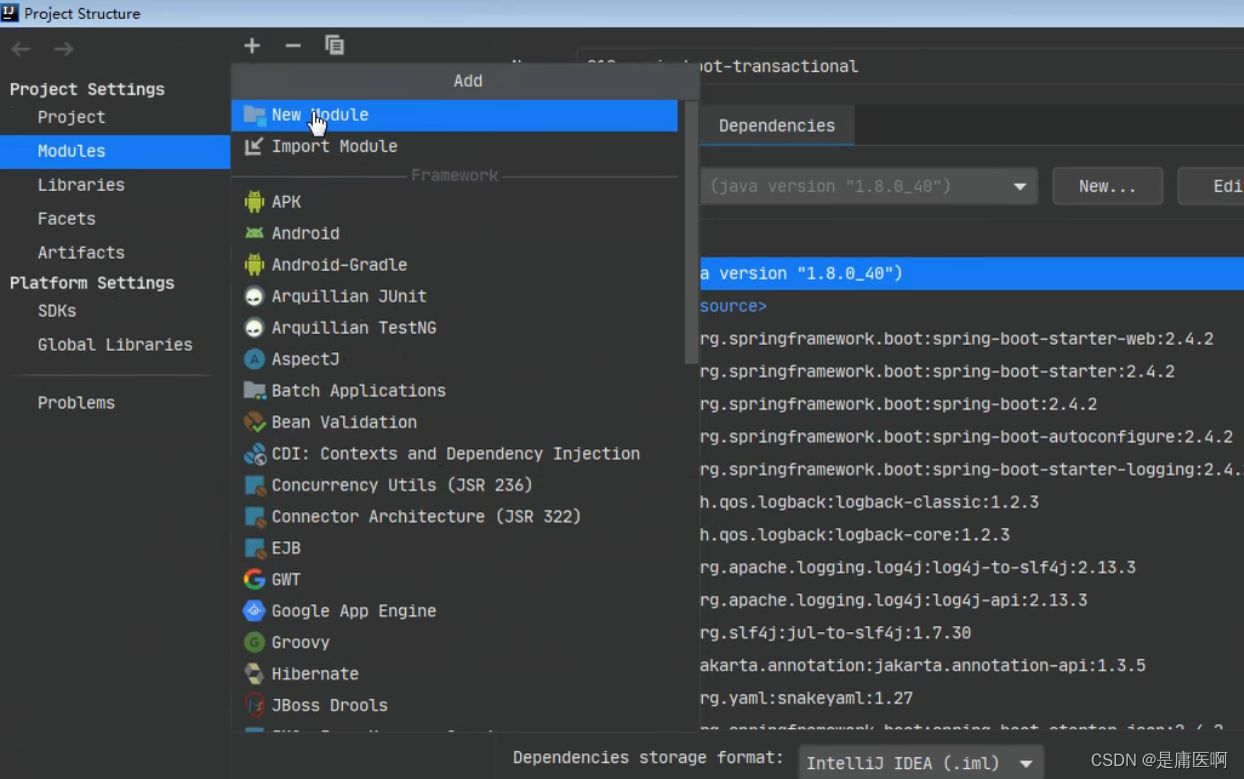Screen dimensions: 1244x779
Task: Choose Android-Gradle framework label
Action: click(339, 265)
